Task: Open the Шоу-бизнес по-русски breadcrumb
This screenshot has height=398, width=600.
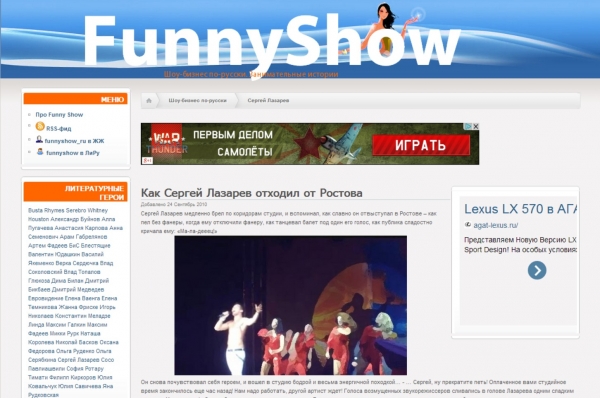Action: 197,101
